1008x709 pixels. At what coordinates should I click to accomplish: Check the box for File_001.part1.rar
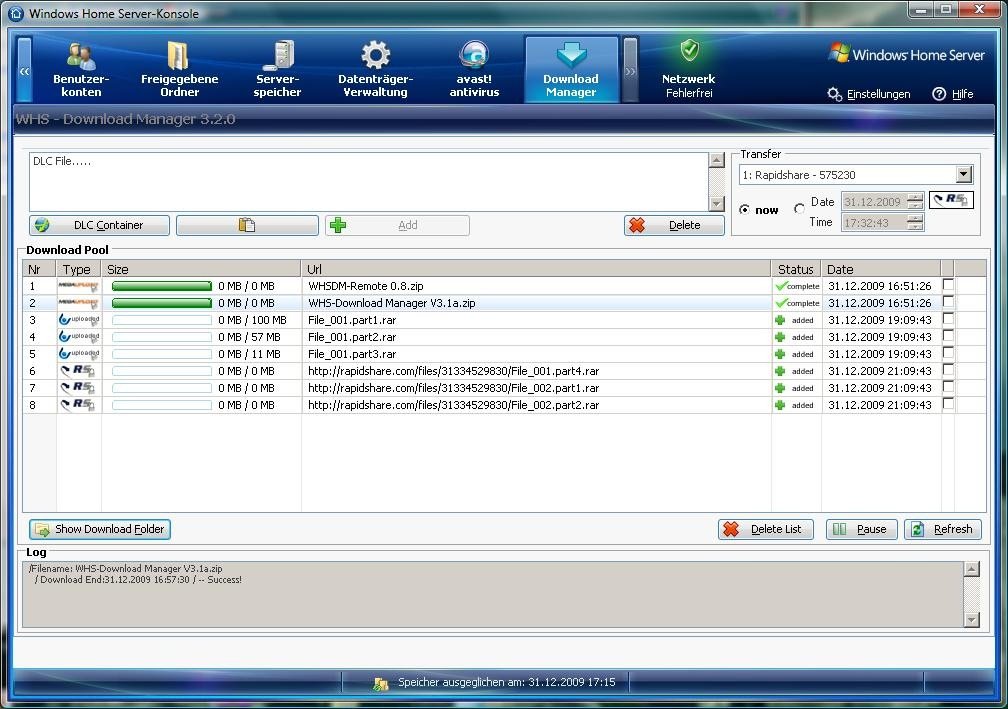pos(948,319)
